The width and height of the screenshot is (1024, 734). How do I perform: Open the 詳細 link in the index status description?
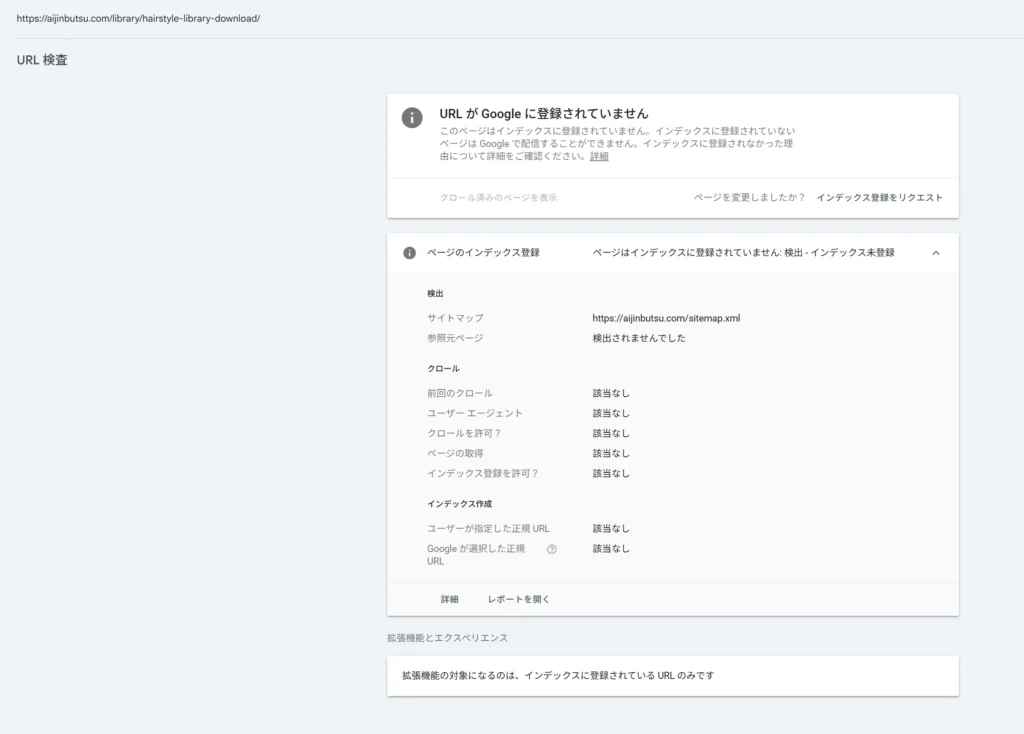pyautogui.click(x=599, y=156)
